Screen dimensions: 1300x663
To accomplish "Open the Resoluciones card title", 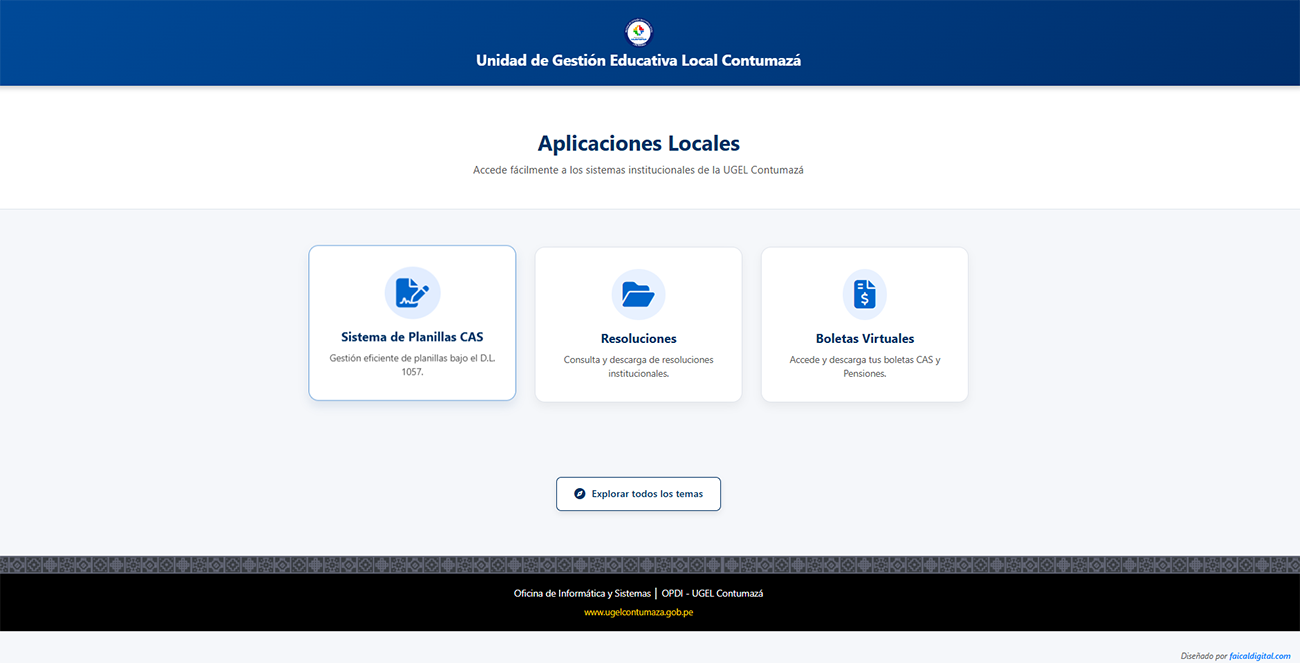I will pyautogui.click(x=638, y=339).
